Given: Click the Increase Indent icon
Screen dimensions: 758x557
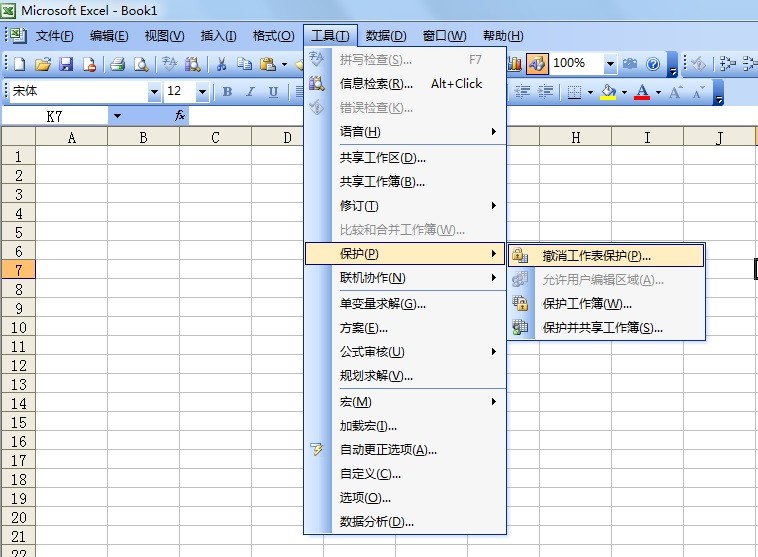Looking at the screenshot, I should 545,91.
